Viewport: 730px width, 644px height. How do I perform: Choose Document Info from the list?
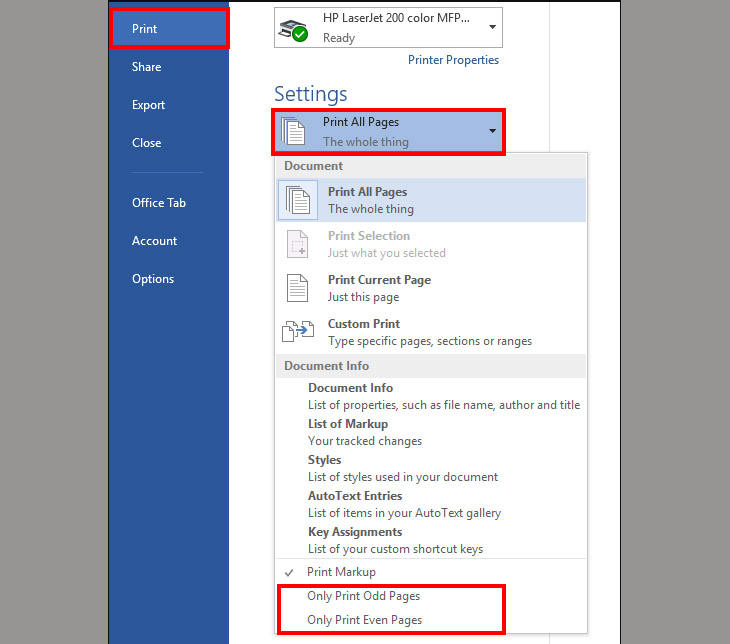pyautogui.click(x=350, y=388)
